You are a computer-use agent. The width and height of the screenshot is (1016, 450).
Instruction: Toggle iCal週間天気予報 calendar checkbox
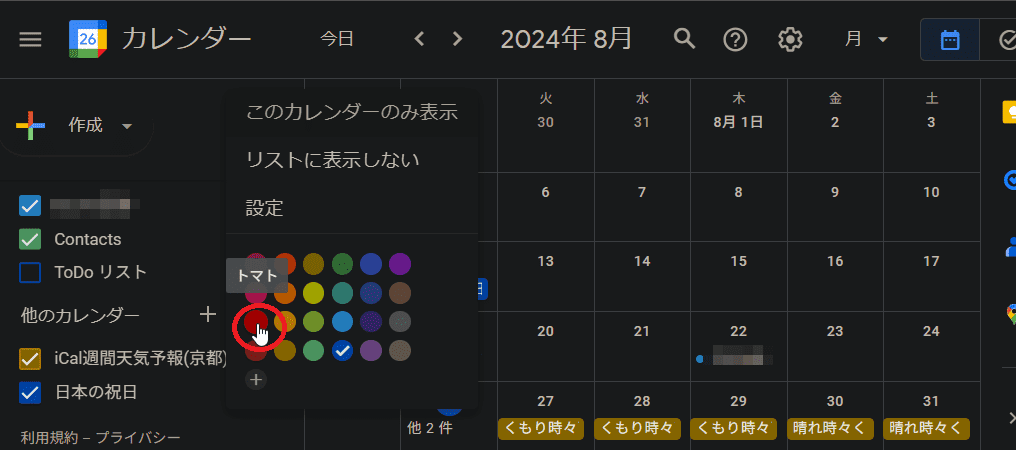(30, 359)
